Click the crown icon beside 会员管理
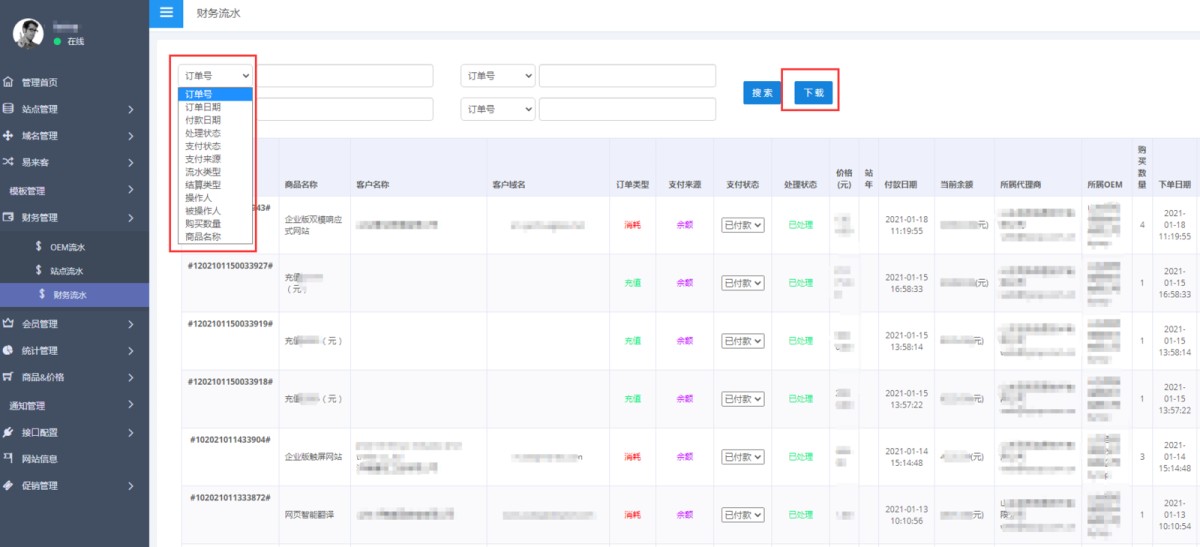Viewport: 1200px width, 547px height. (x=9, y=324)
